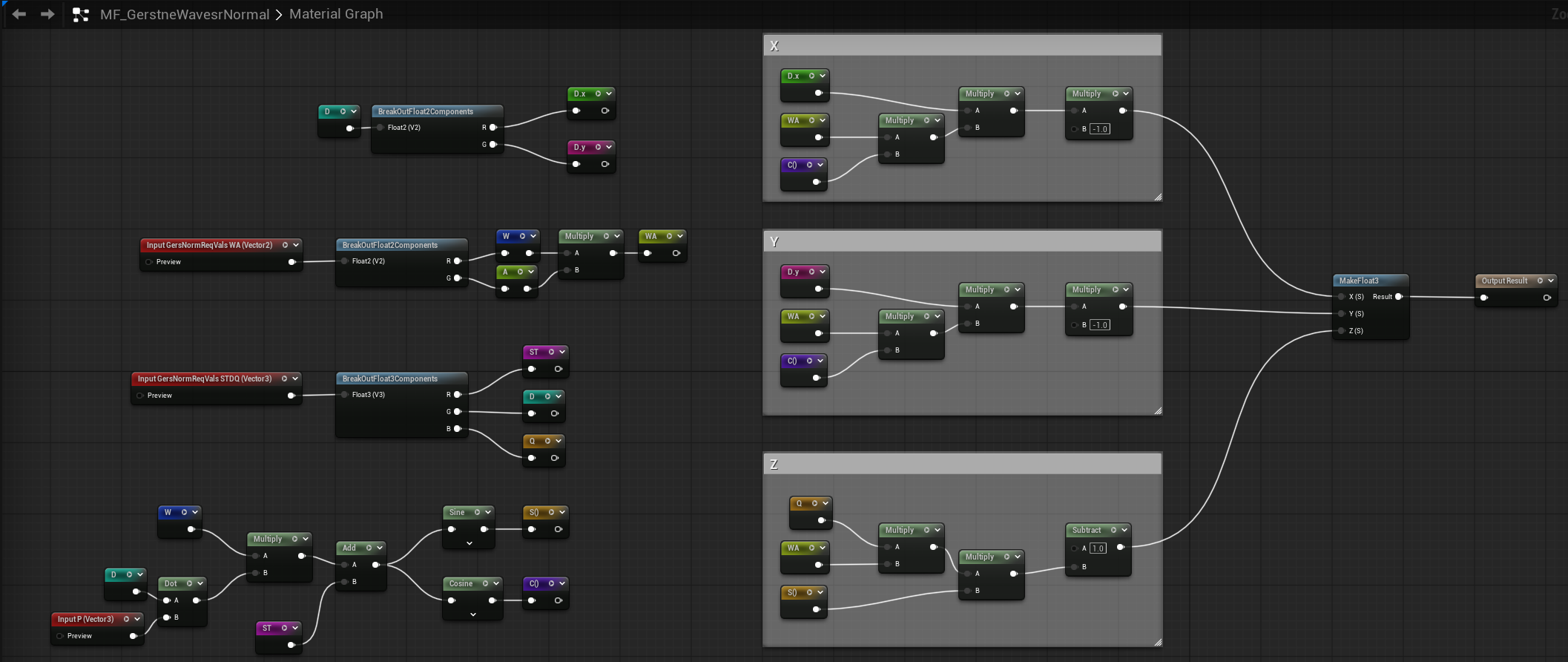
Task: Click the material function graph icon in breadcrumb
Action: point(81,14)
